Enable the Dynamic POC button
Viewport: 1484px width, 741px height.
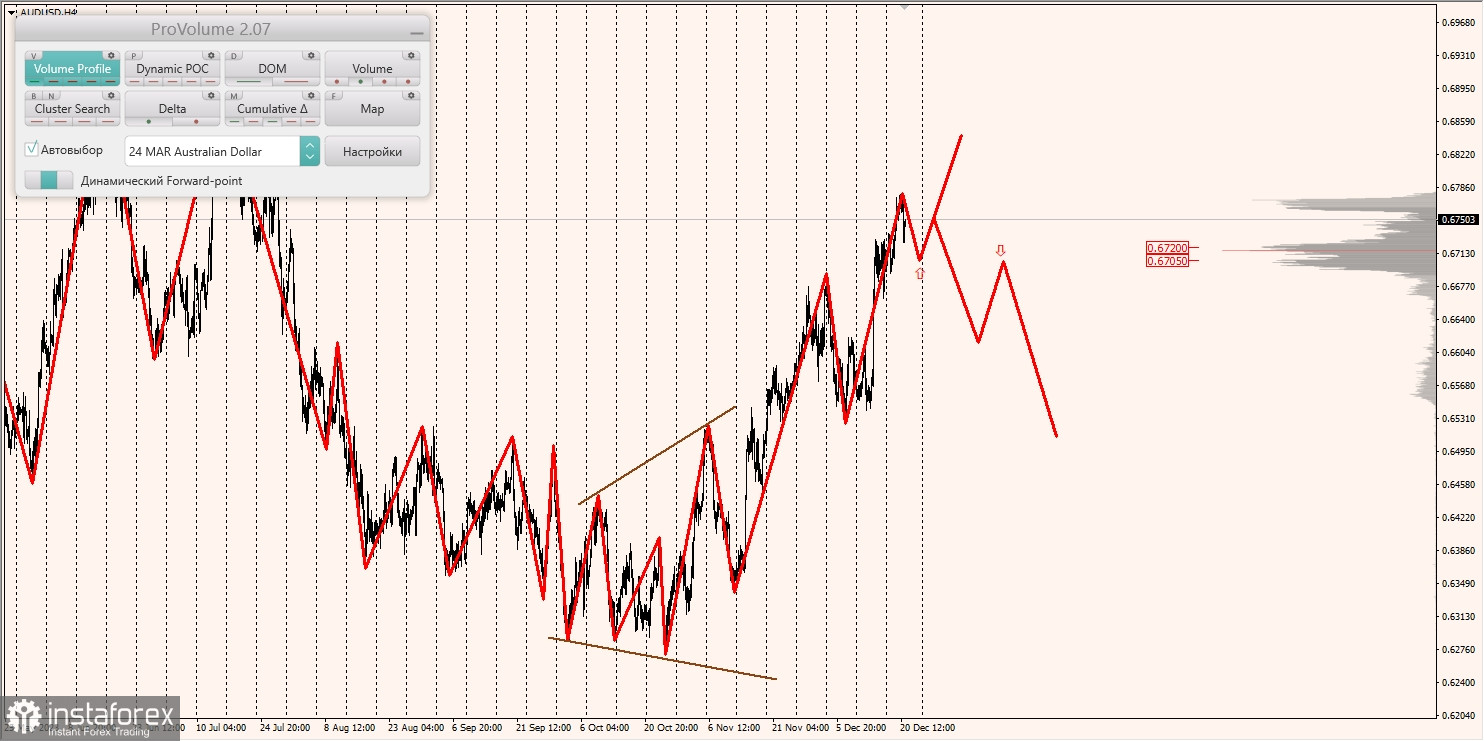(x=173, y=69)
